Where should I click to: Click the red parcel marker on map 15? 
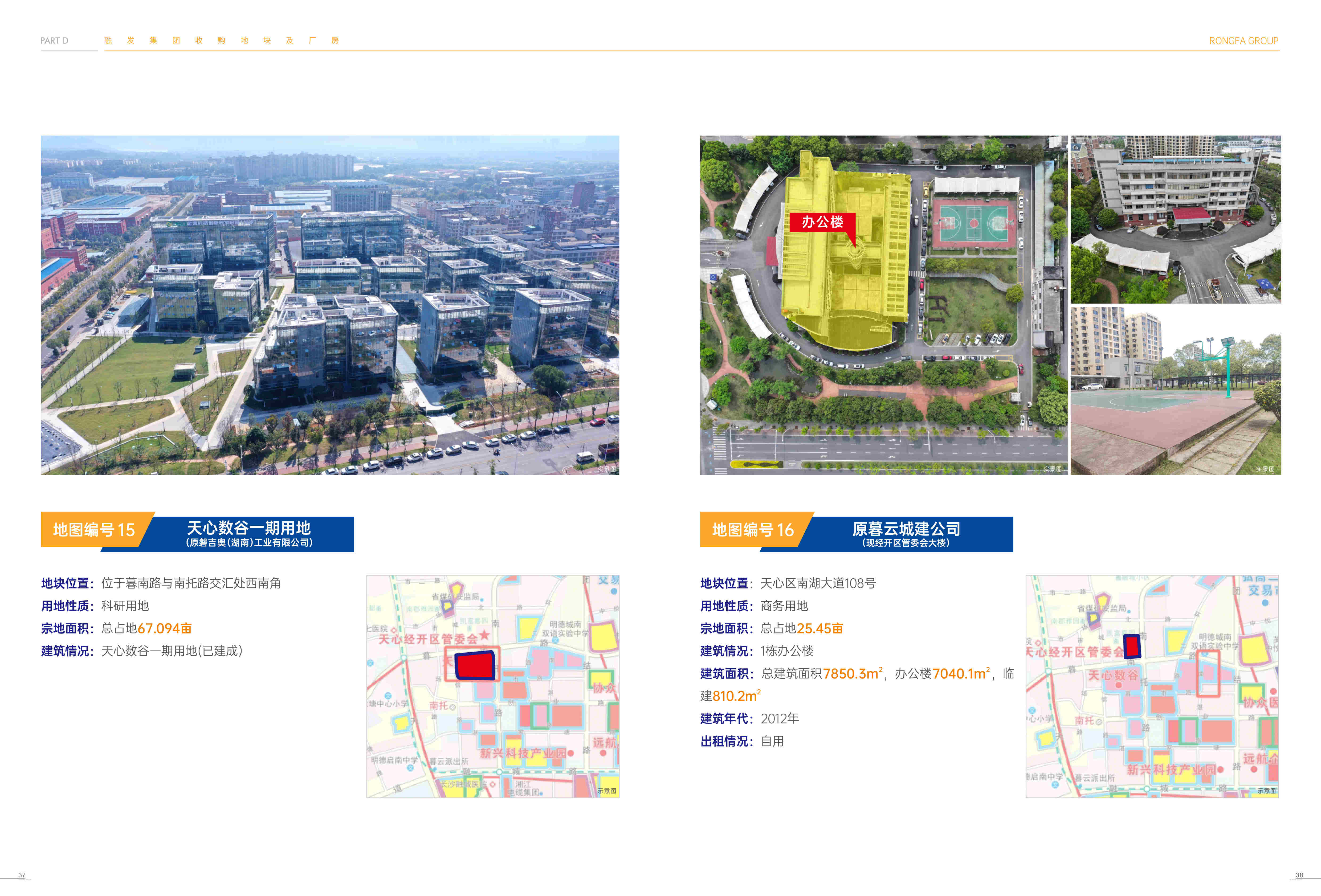coord(474,665)
